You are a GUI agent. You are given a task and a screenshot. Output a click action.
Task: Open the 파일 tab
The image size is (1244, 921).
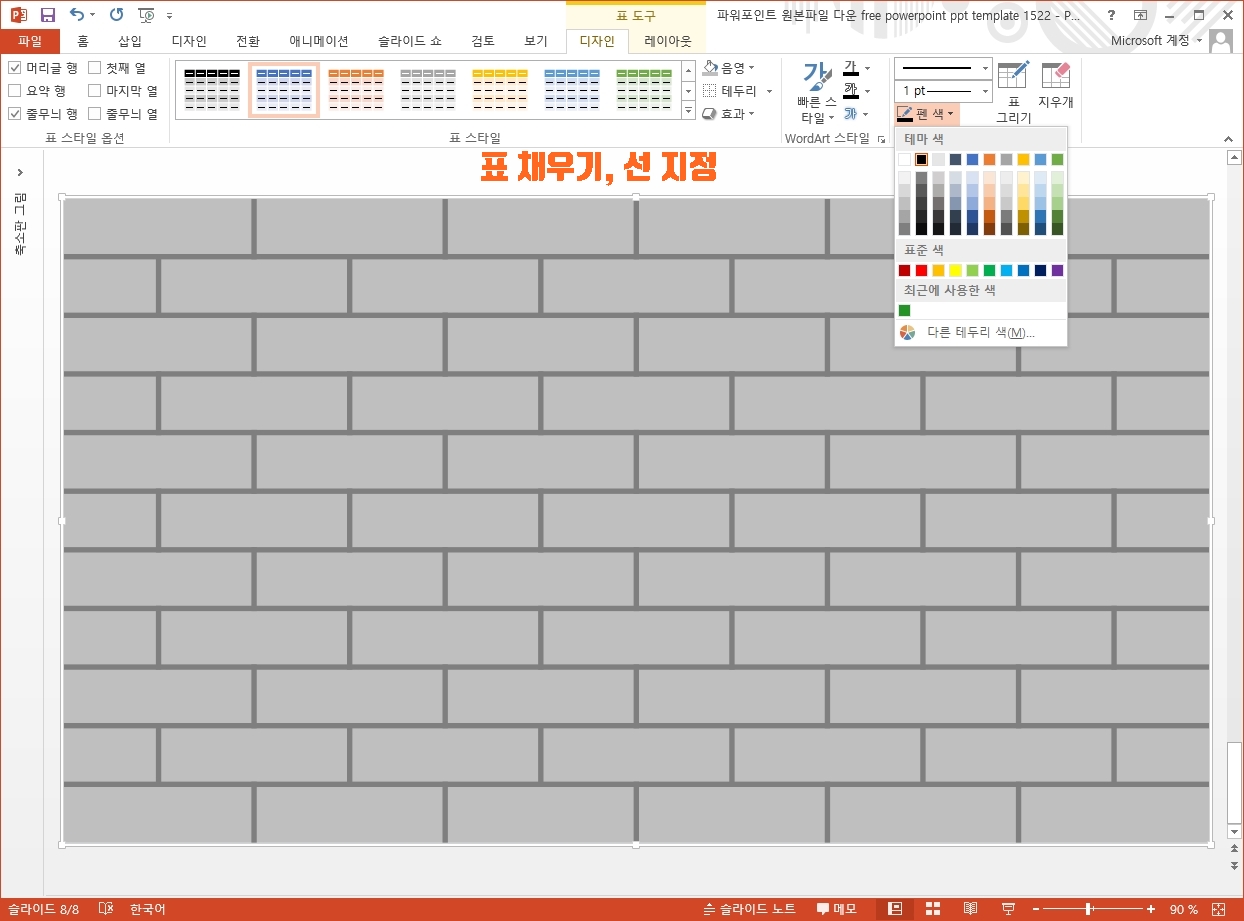[30, 41]
